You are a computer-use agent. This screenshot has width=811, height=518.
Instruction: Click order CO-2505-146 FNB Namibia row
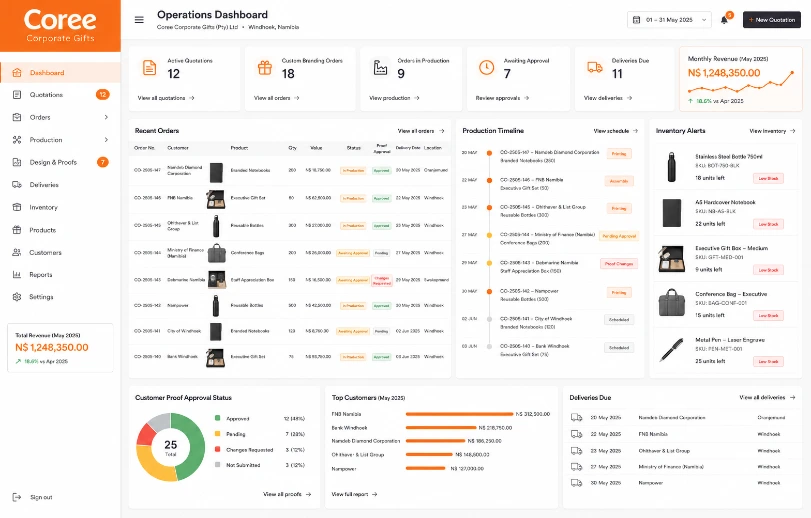point(289,198)
